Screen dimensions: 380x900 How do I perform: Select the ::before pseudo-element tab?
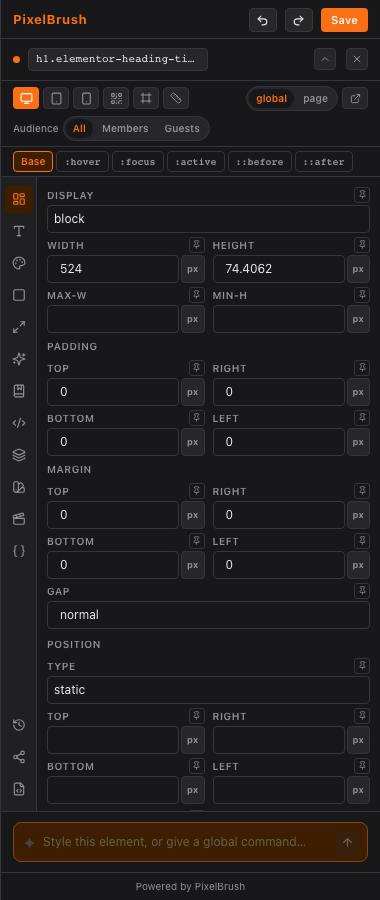click(260, 161)
